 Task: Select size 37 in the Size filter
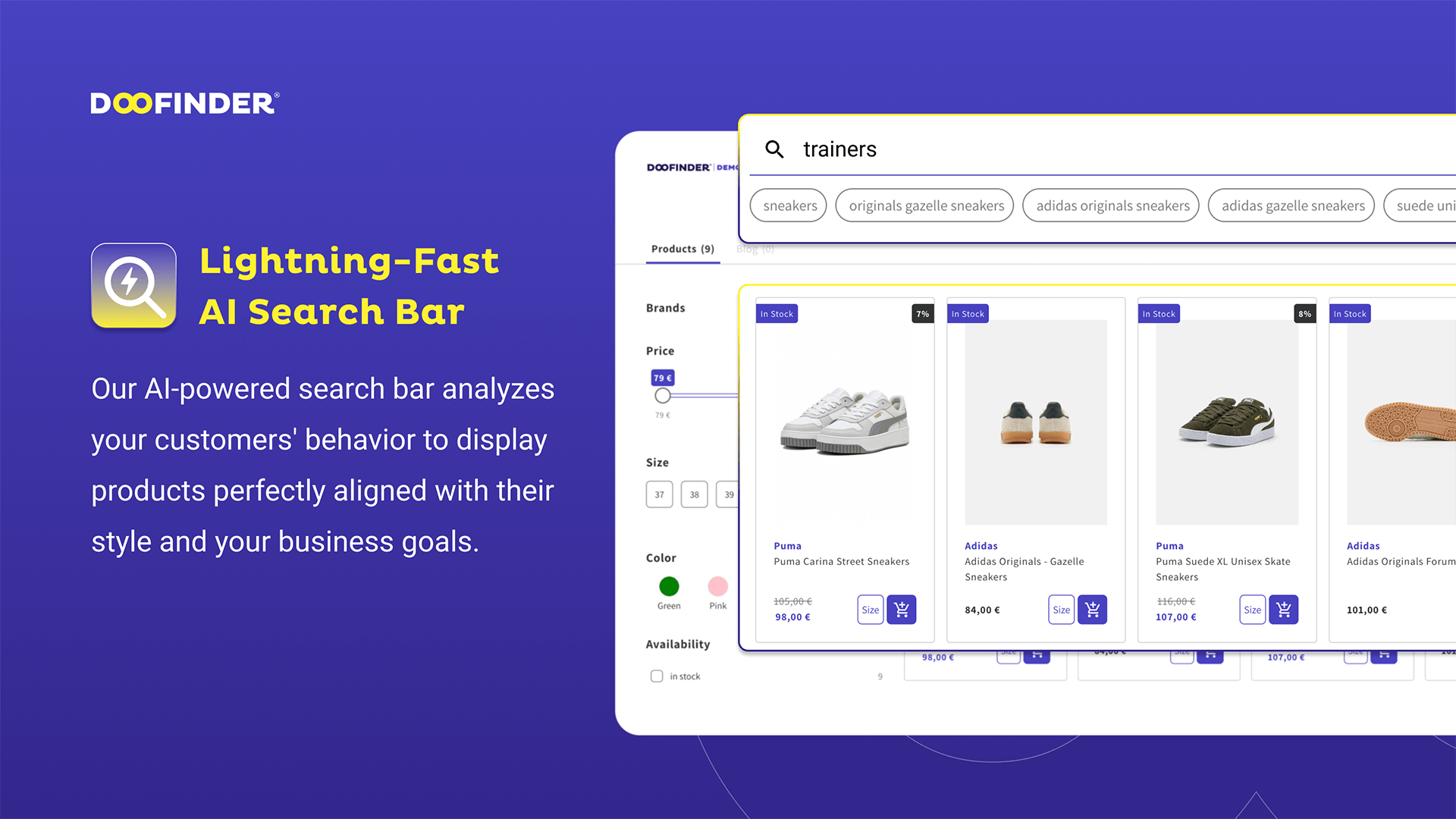coord(659,494)
